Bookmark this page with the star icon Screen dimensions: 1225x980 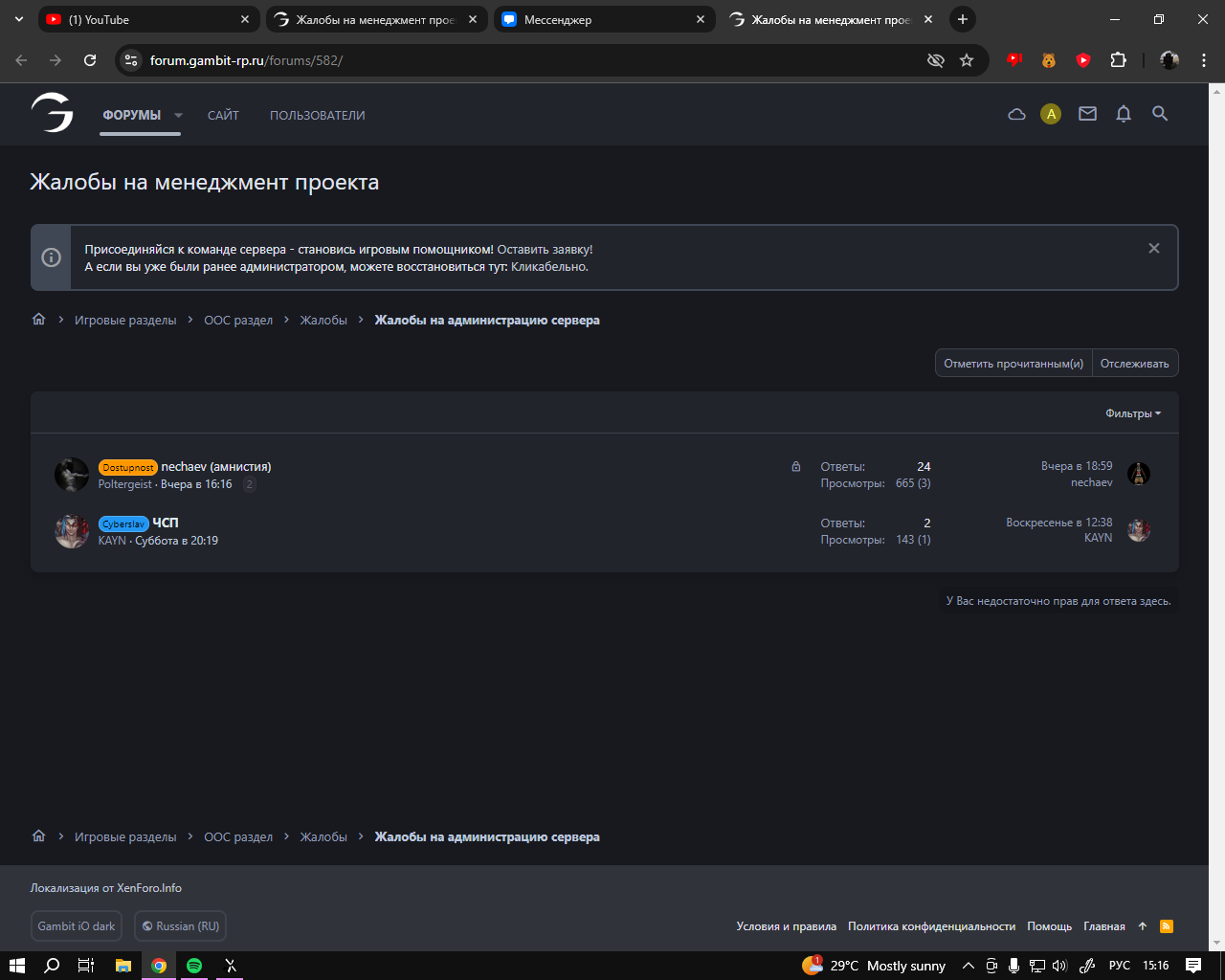(x=967, y=60)
